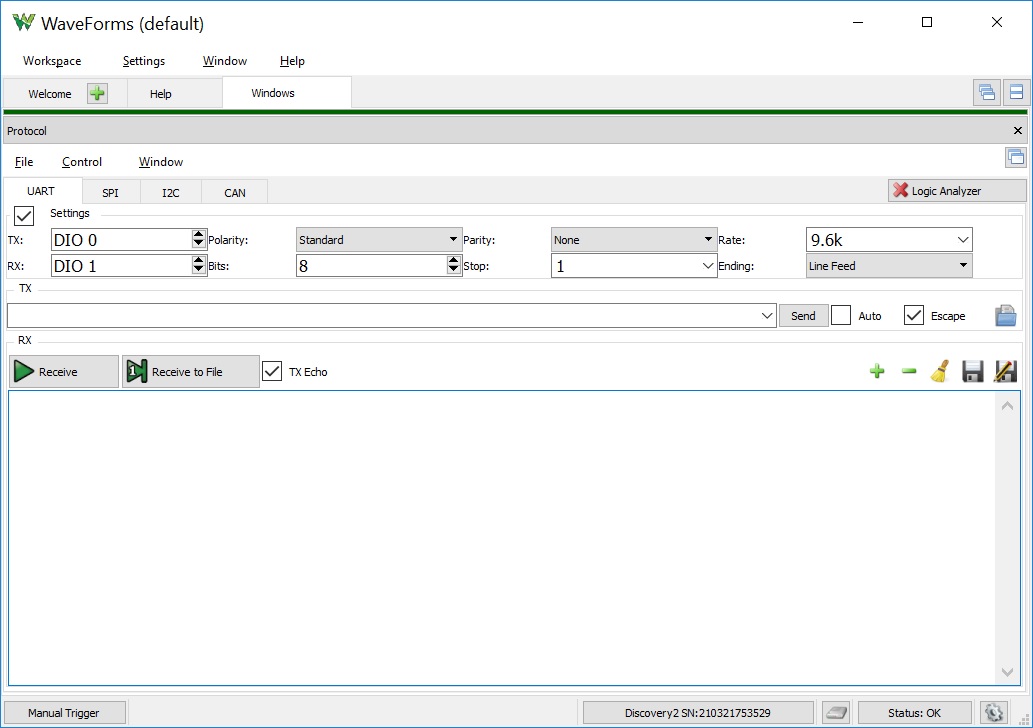
Task: Clear RX data with the broom icon
Action: [x=940, y=372]
